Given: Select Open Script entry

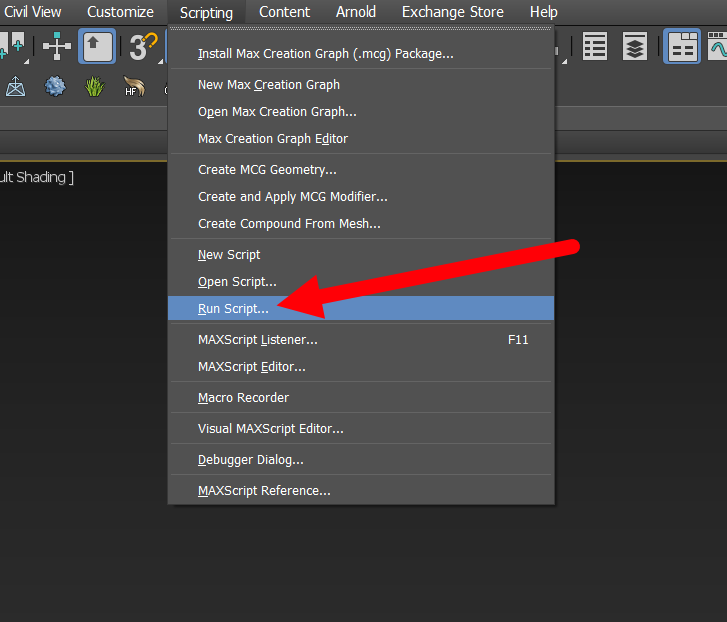Looking at the screenshot, I should [361, 281].
